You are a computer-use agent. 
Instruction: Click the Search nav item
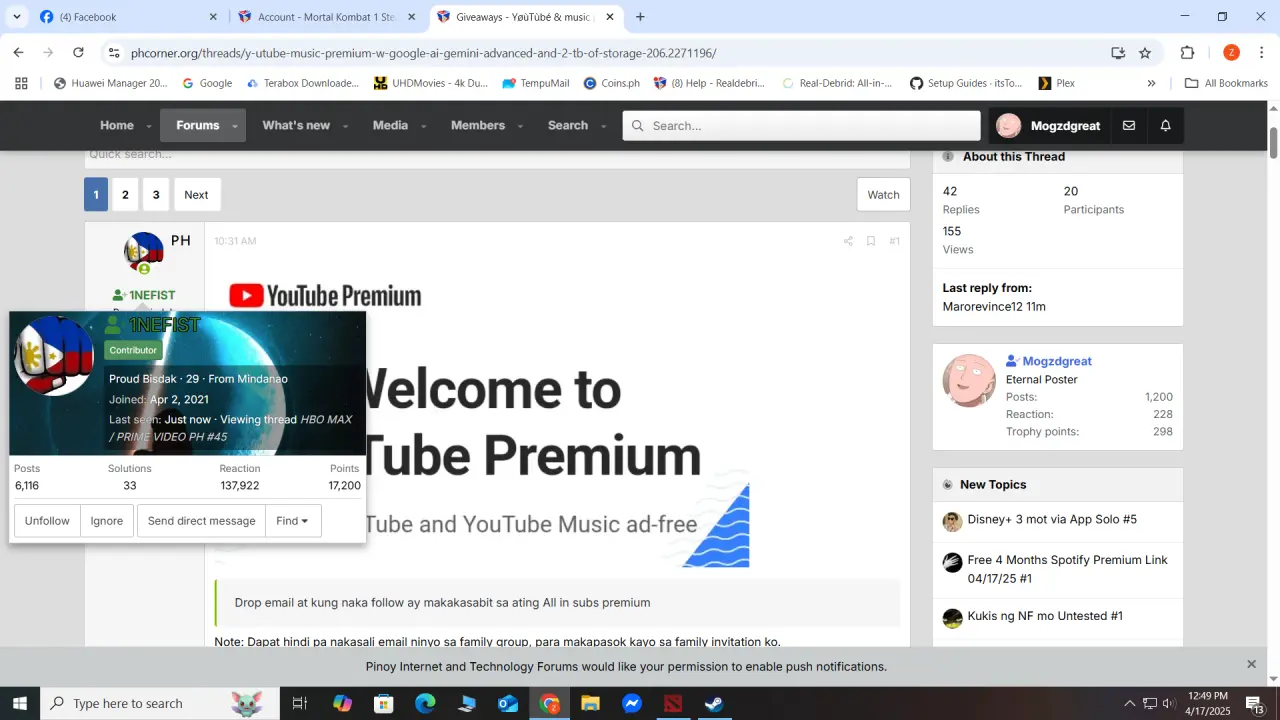tap(568, 126)
